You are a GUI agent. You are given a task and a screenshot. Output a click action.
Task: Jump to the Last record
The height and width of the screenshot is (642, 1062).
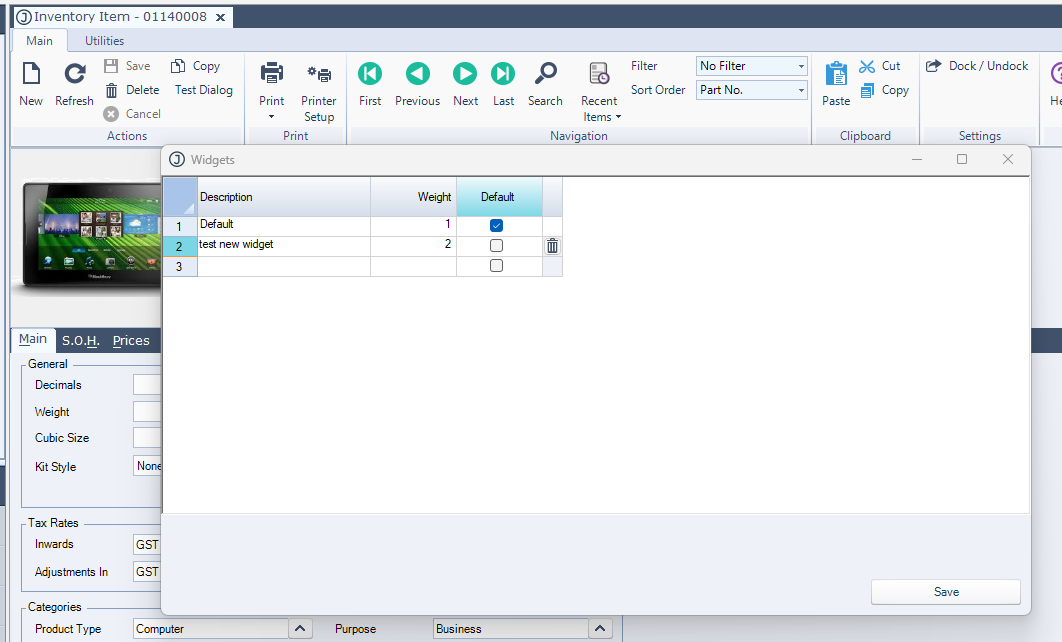[503, 75]
